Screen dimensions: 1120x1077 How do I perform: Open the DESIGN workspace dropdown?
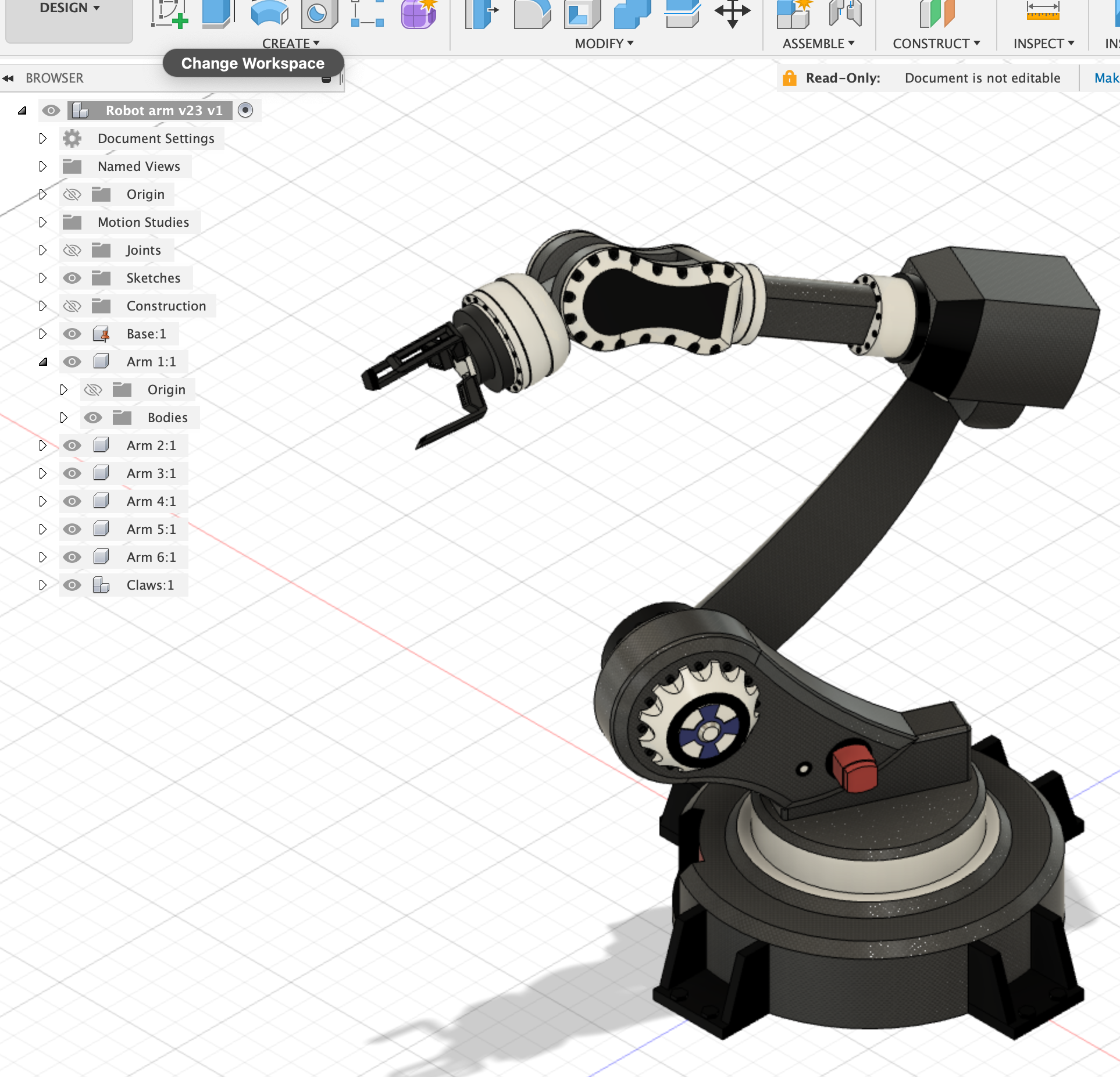(69, 8)
